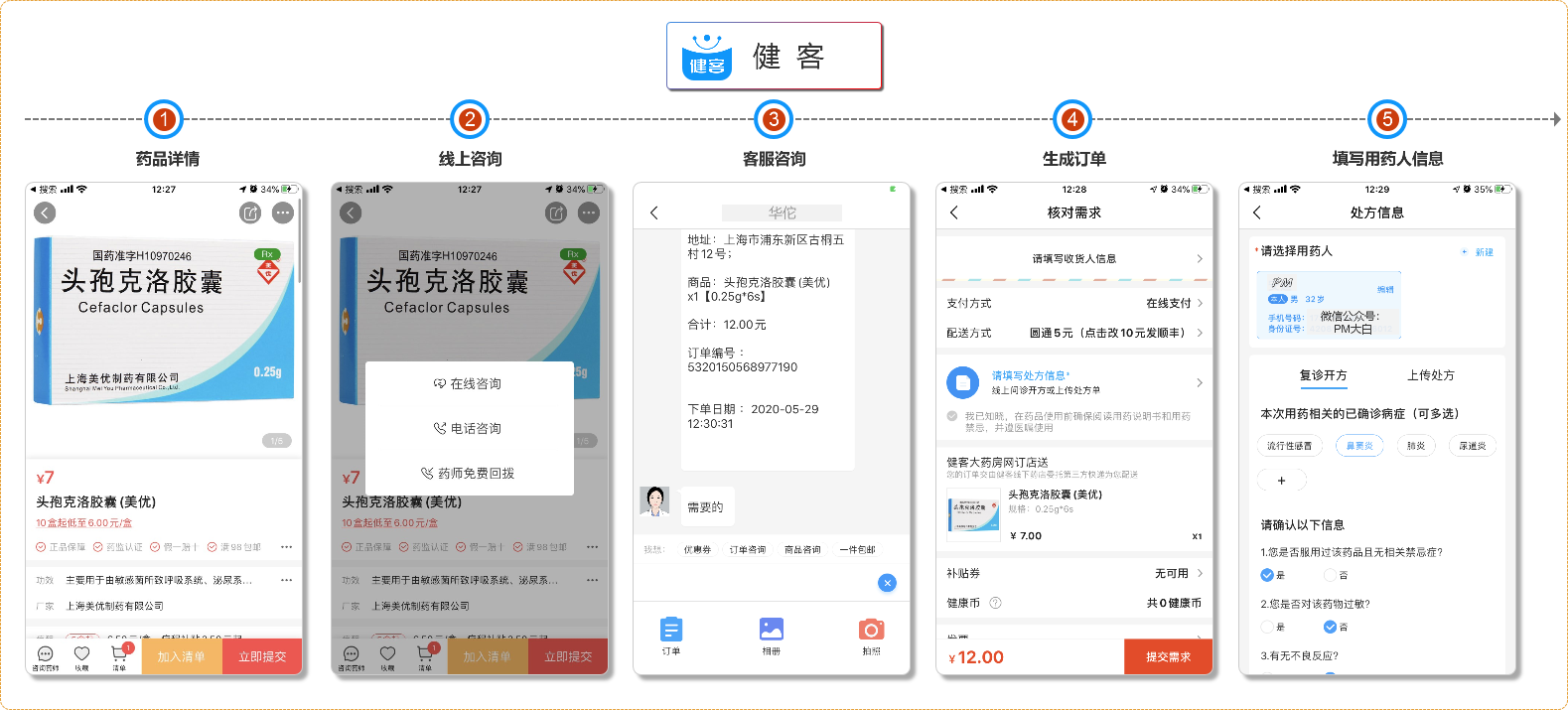Click 10盒起低至6.00元/盒 on the 药品详情 screen
This screenshot has height=710, width=1568.
coord(84,523)
